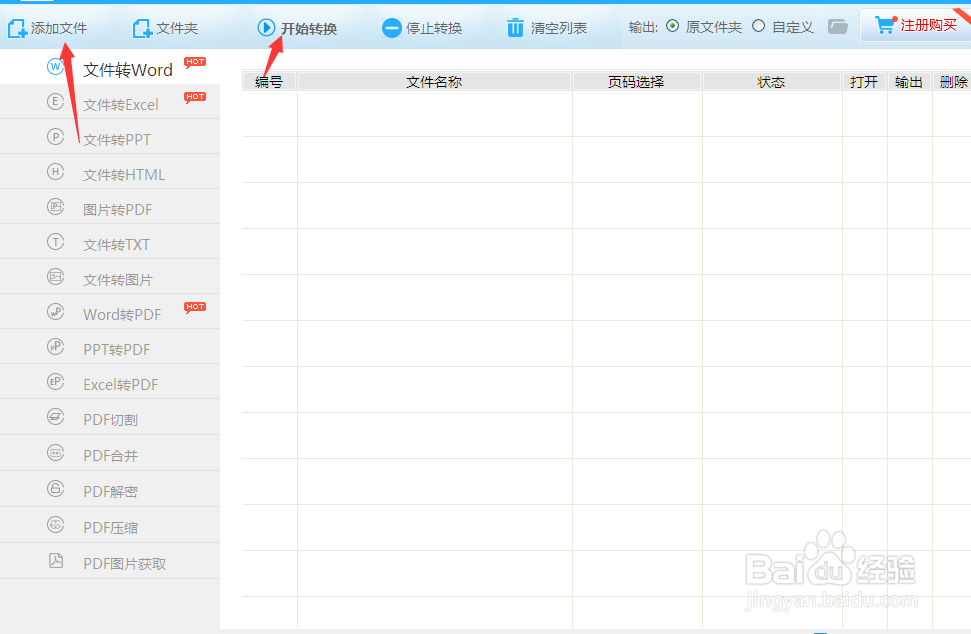This screenshot has width=971, height=634.
Task: Click the HOT badge beside 文件转Word
Action: (x=195, y=62)
